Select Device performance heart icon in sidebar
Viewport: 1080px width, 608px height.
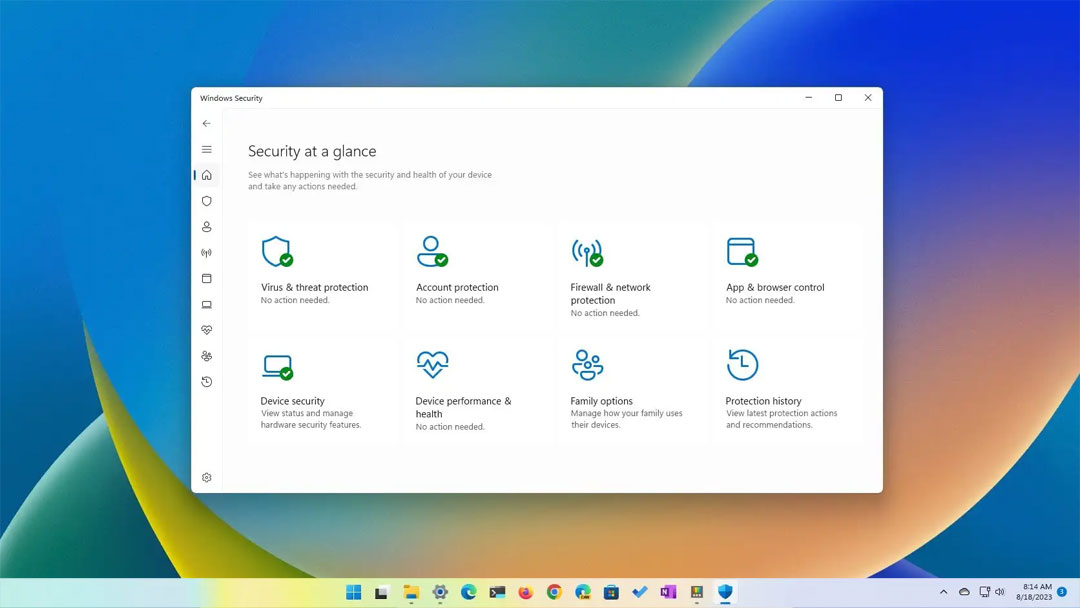click(x=207, y=330)
